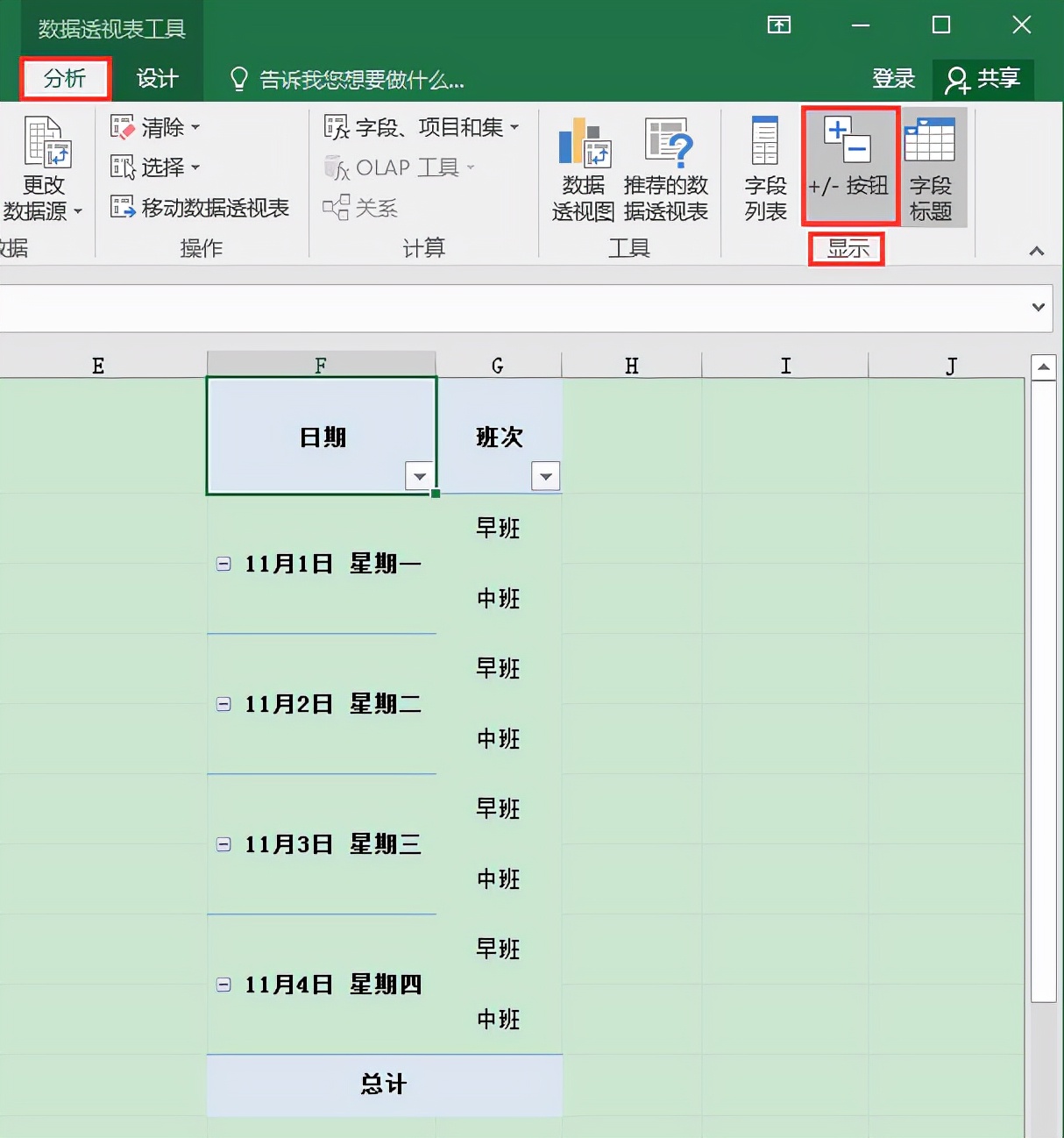Image resolution: width=1064 pixels, height=1138 pixels.
Task: Click the 告诉我您想要做什么 search box
Action: click(348, 80)
